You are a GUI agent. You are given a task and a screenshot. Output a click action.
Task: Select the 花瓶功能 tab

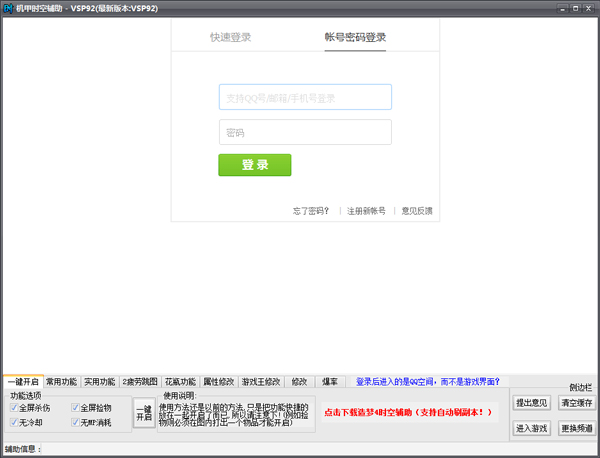[x=180, y=381]
